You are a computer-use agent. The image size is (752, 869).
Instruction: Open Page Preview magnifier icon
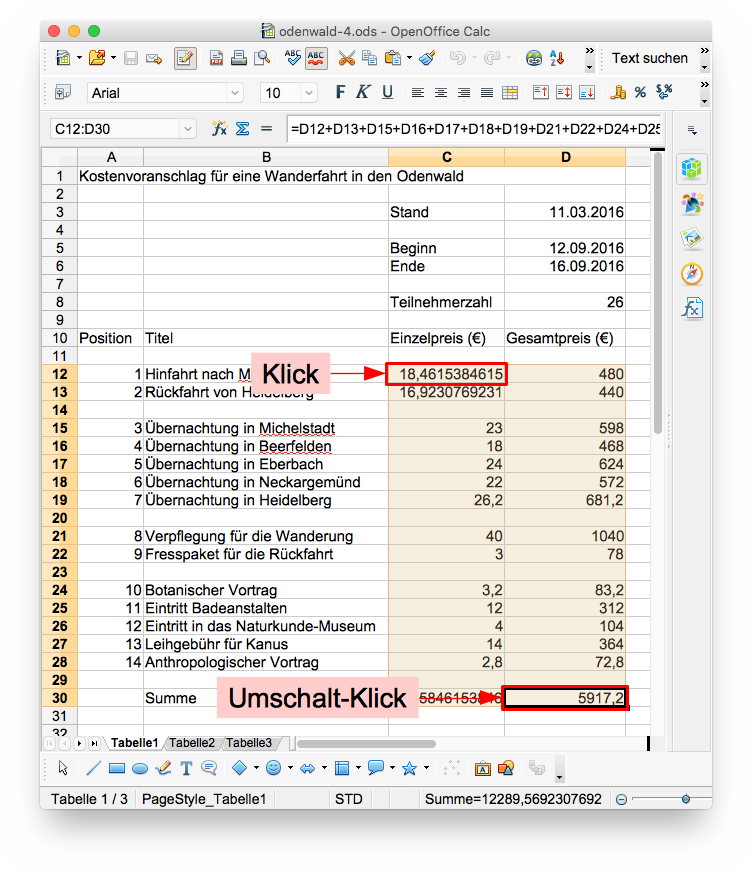point(262,58)
